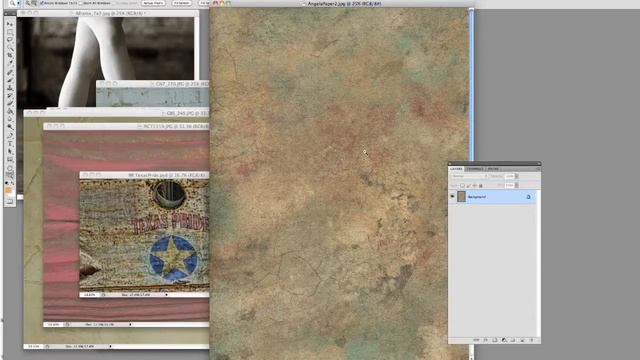Select the Shape tool

[9, 159]
